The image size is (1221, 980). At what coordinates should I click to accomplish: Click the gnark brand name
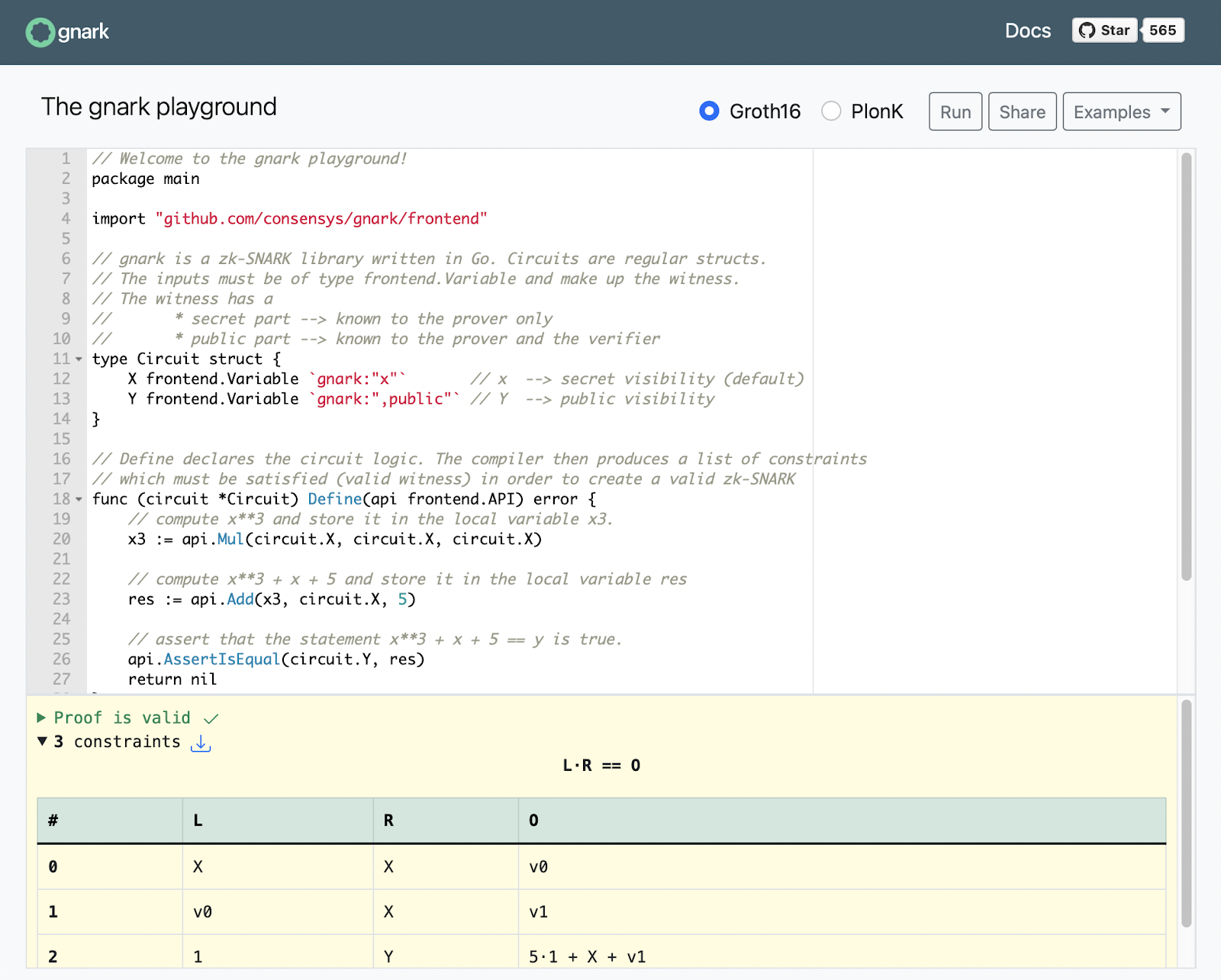click(83, 32)
